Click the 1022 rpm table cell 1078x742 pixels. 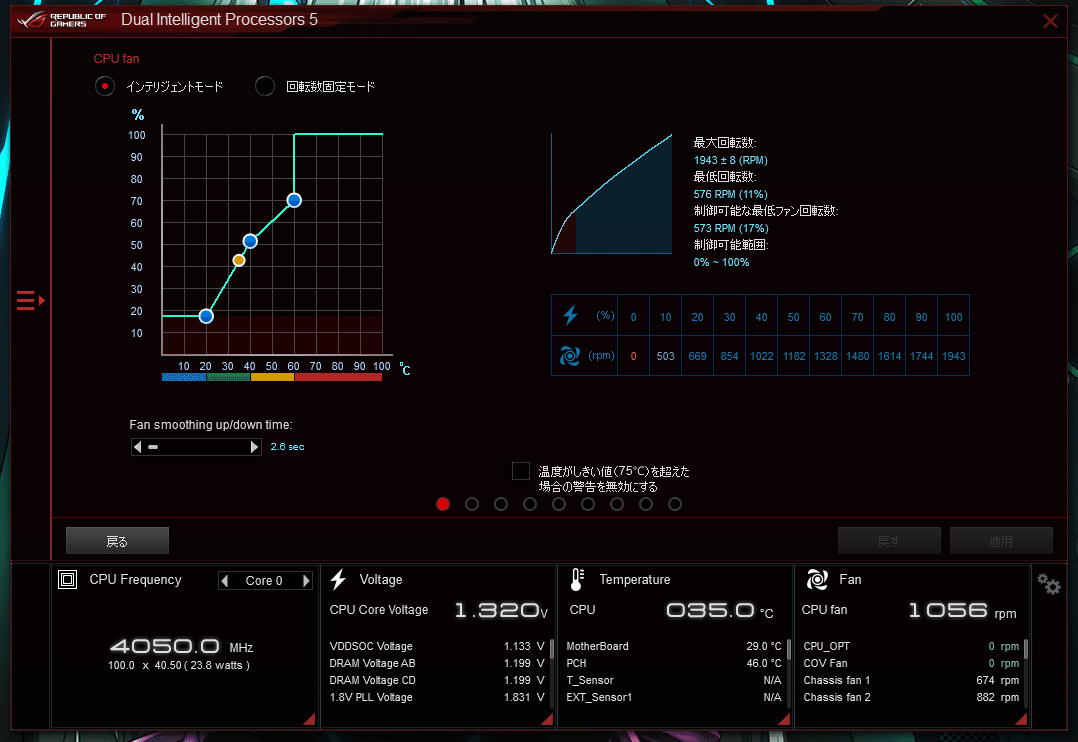coord(761,356)
